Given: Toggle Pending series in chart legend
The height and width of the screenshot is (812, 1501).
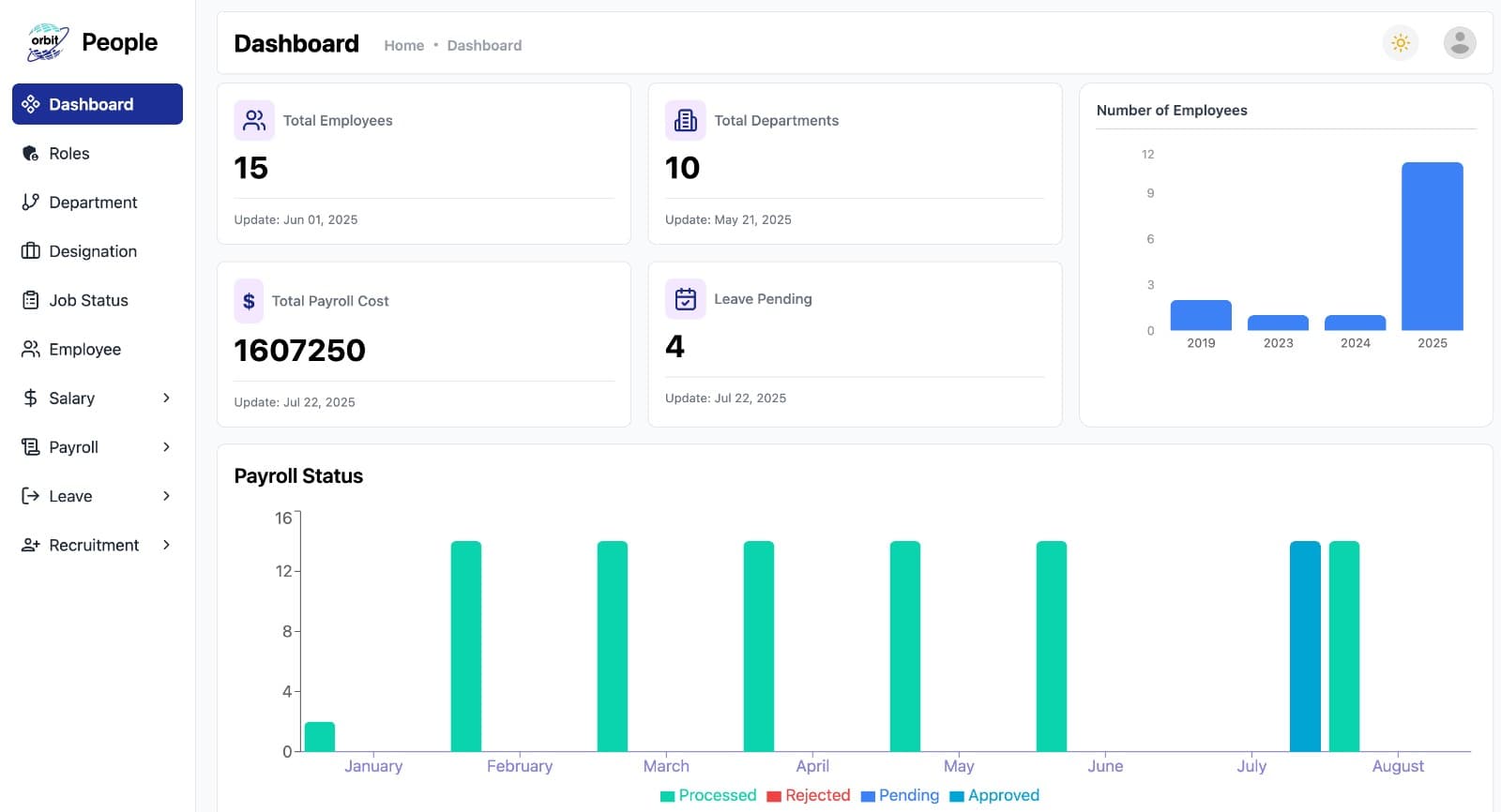Looking at the screenshot, I should [x=900, y=795].
